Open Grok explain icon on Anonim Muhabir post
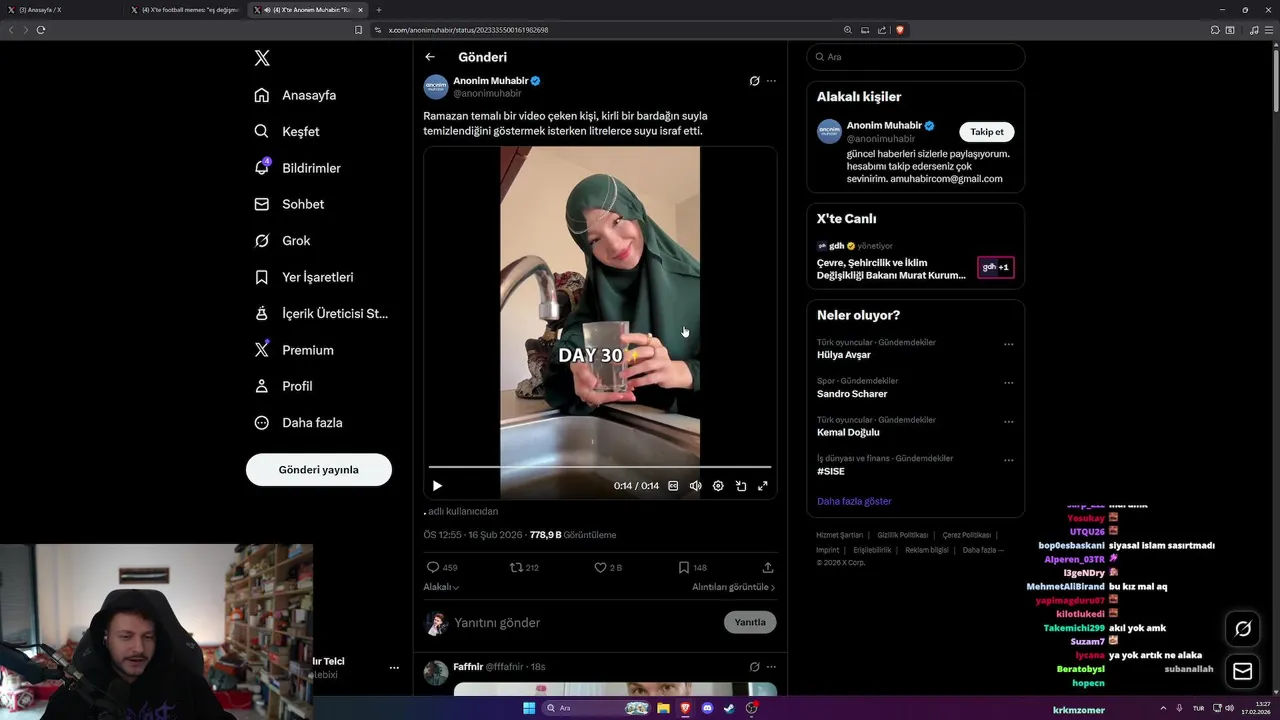Screen dimensions: 1280x720 (754, 81)
